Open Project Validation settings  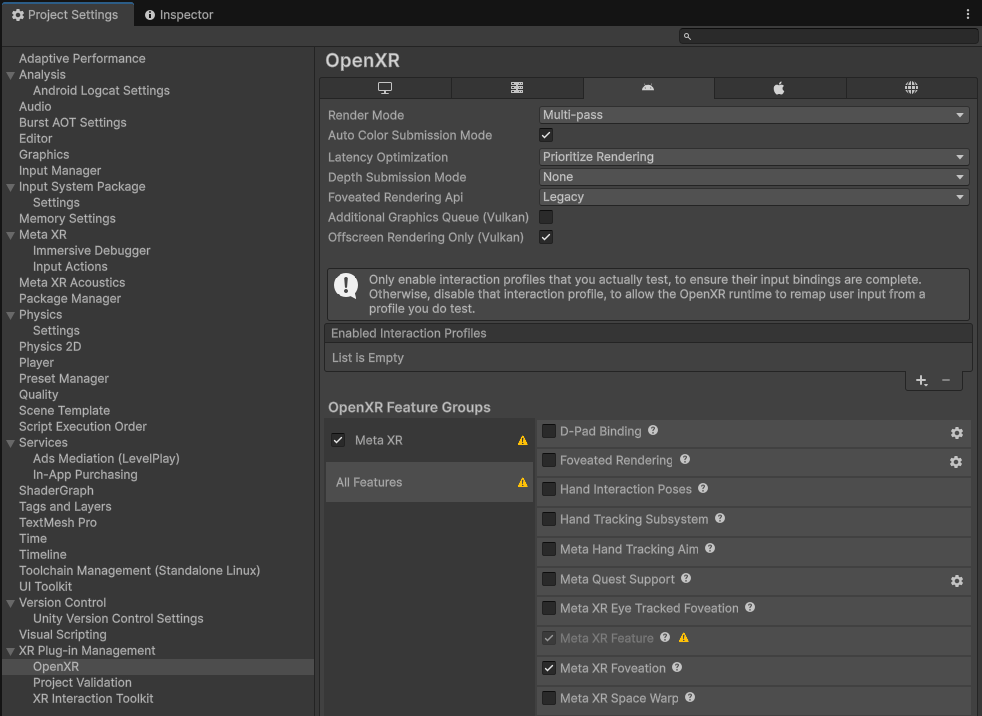click(x=82, y=682)
